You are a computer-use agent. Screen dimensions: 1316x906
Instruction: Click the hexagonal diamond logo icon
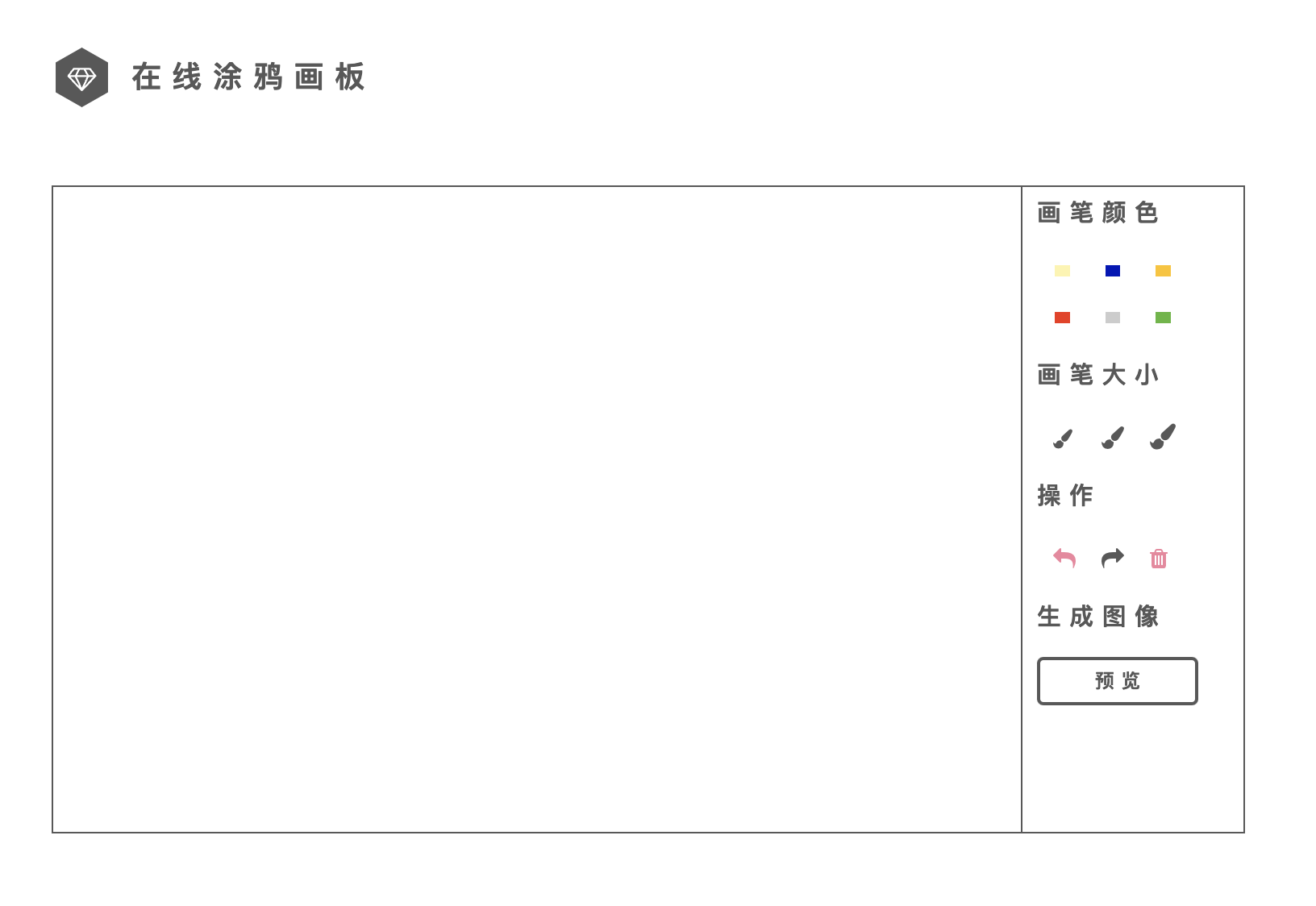pyautogui.click(x=81, y=77)
